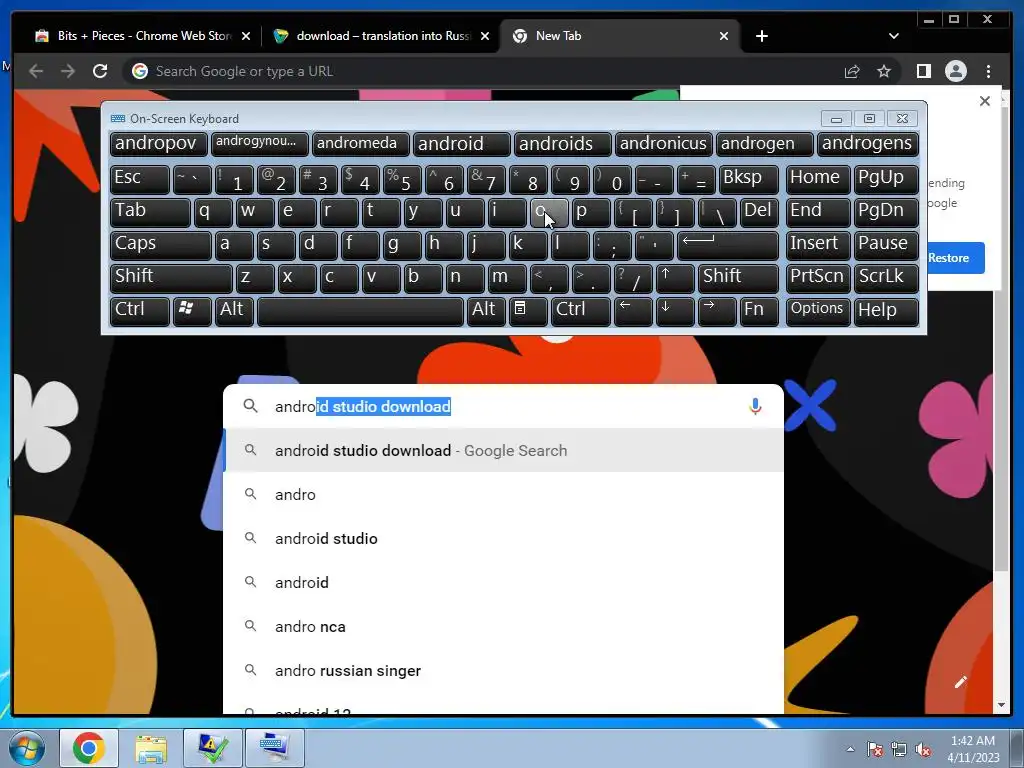This screenshot has height=768, width=1024.
Task: Toggle the ScrLk key on On-Screen Keyboard
Action: [x=886, y=277]
